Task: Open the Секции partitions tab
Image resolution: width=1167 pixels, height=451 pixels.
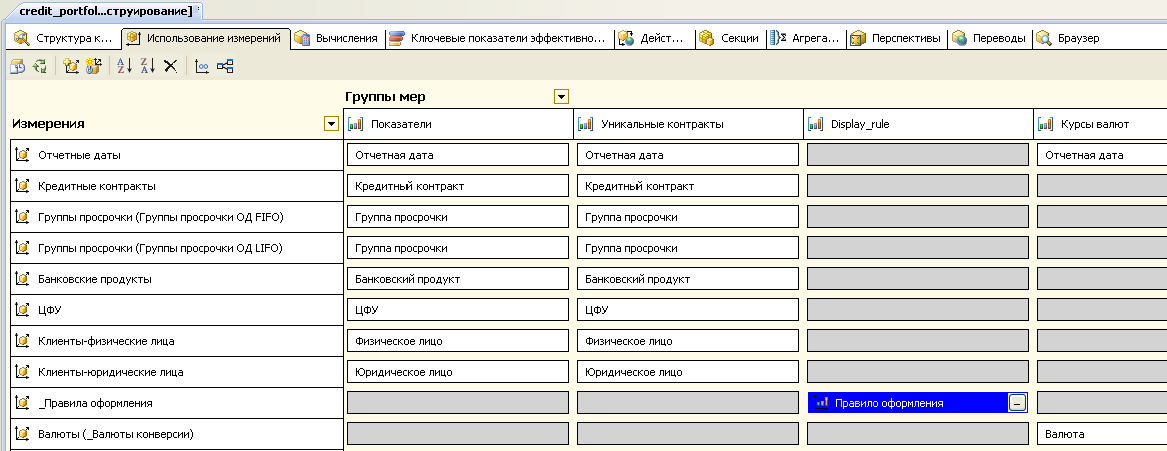Action: click(x=730, y=38)
